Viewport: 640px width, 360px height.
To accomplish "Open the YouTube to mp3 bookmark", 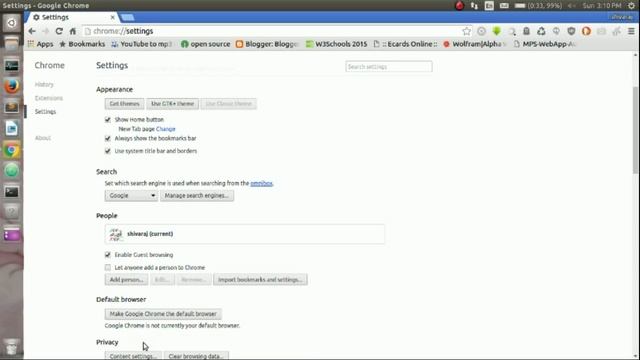I will pyautogui.click(x=142, y=44).
